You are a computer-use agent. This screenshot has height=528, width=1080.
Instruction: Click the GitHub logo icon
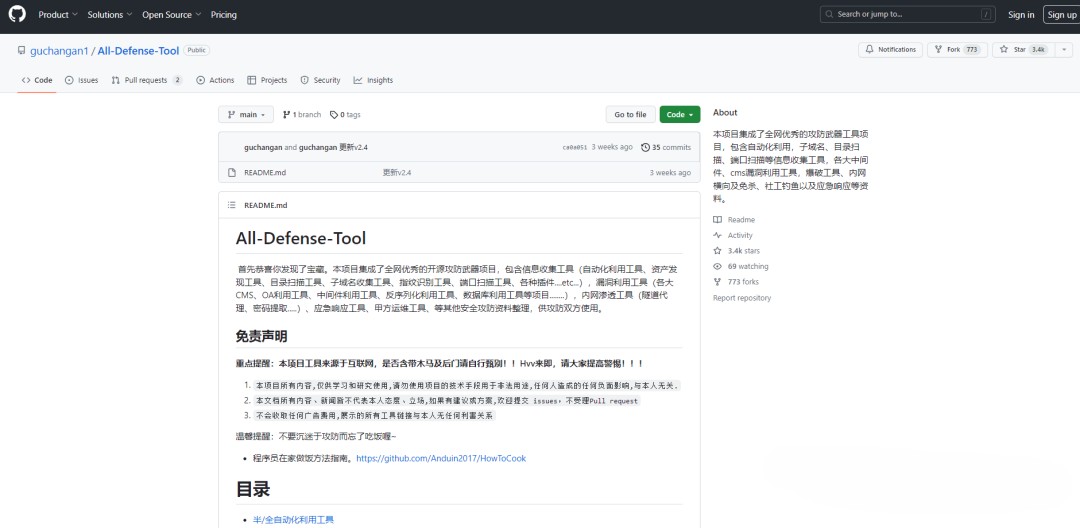click(x=18, y=14)
